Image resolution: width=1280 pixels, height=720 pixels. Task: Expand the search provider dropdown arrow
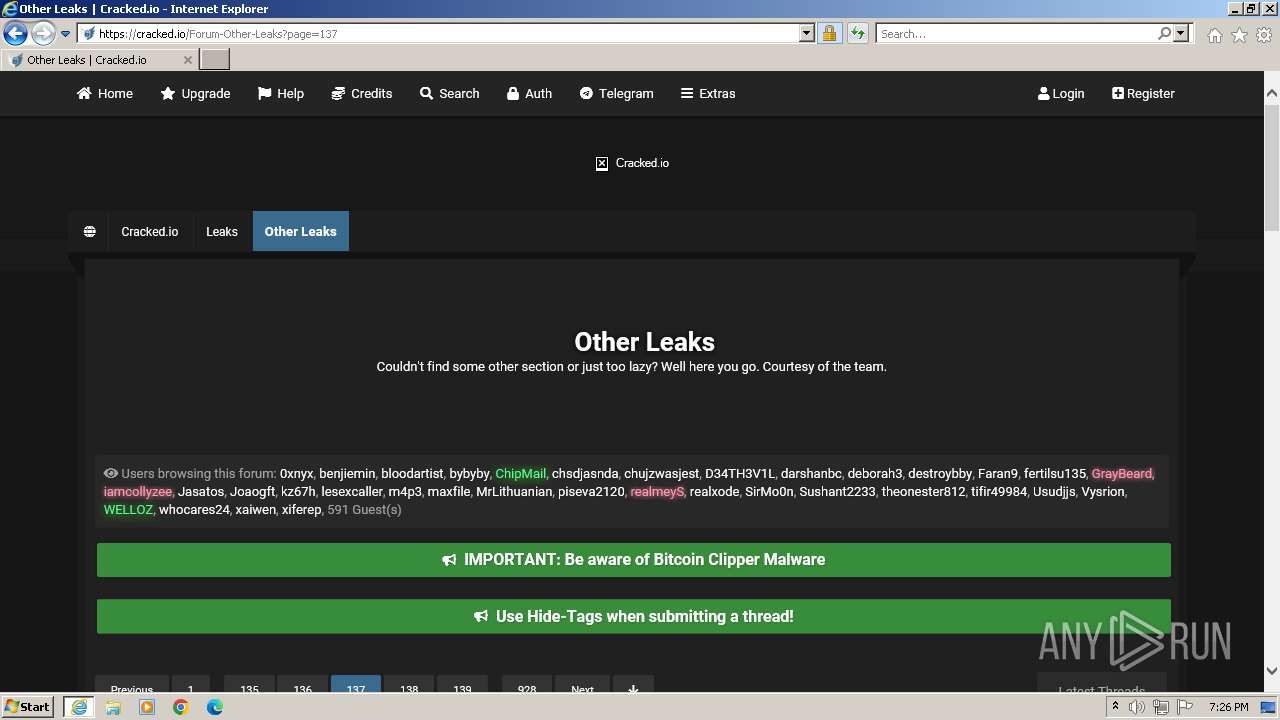pyautogui.click(x=1181, y=33)
